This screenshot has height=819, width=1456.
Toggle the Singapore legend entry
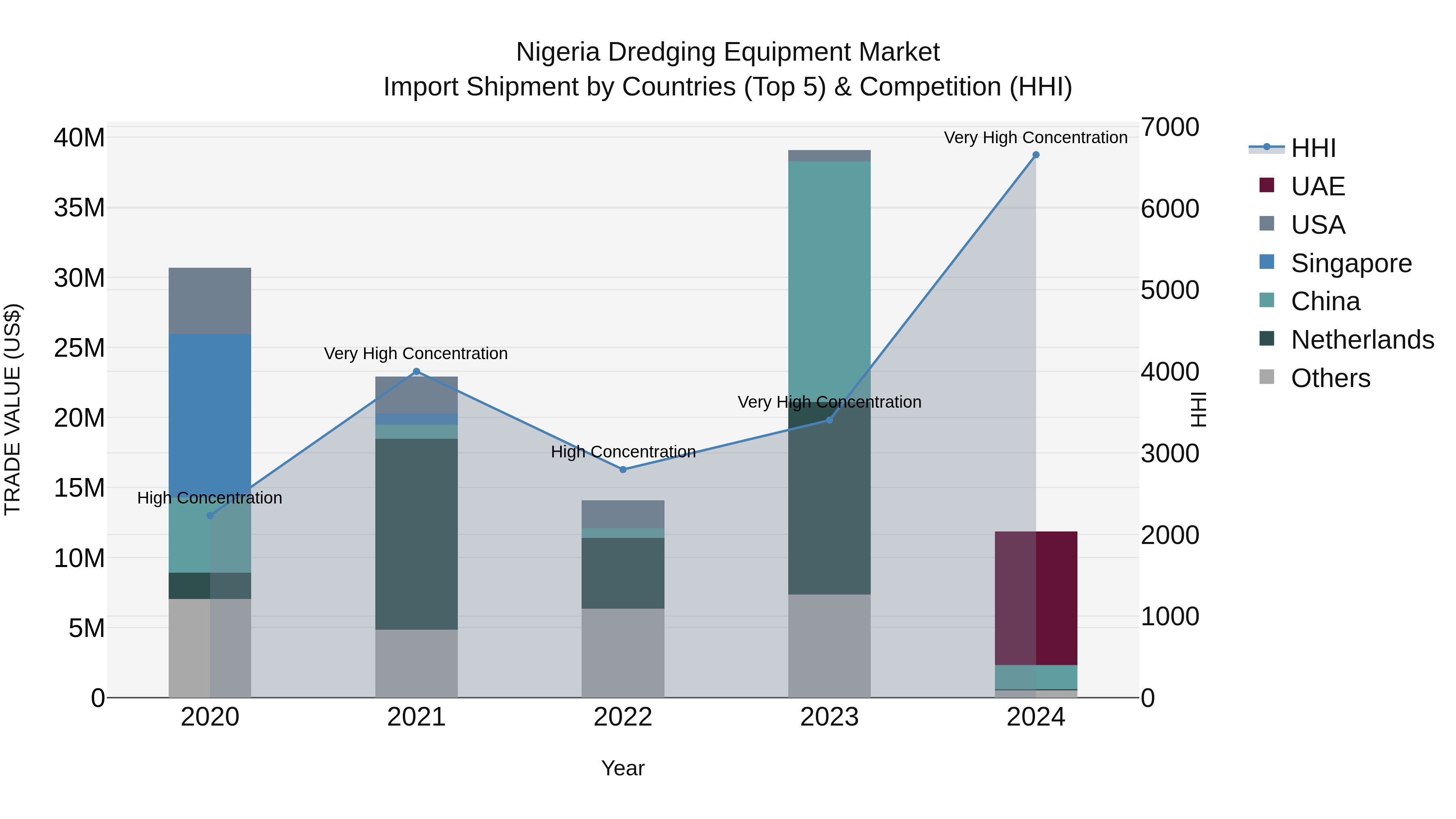pyautogui.click(x=1335, y=263)
